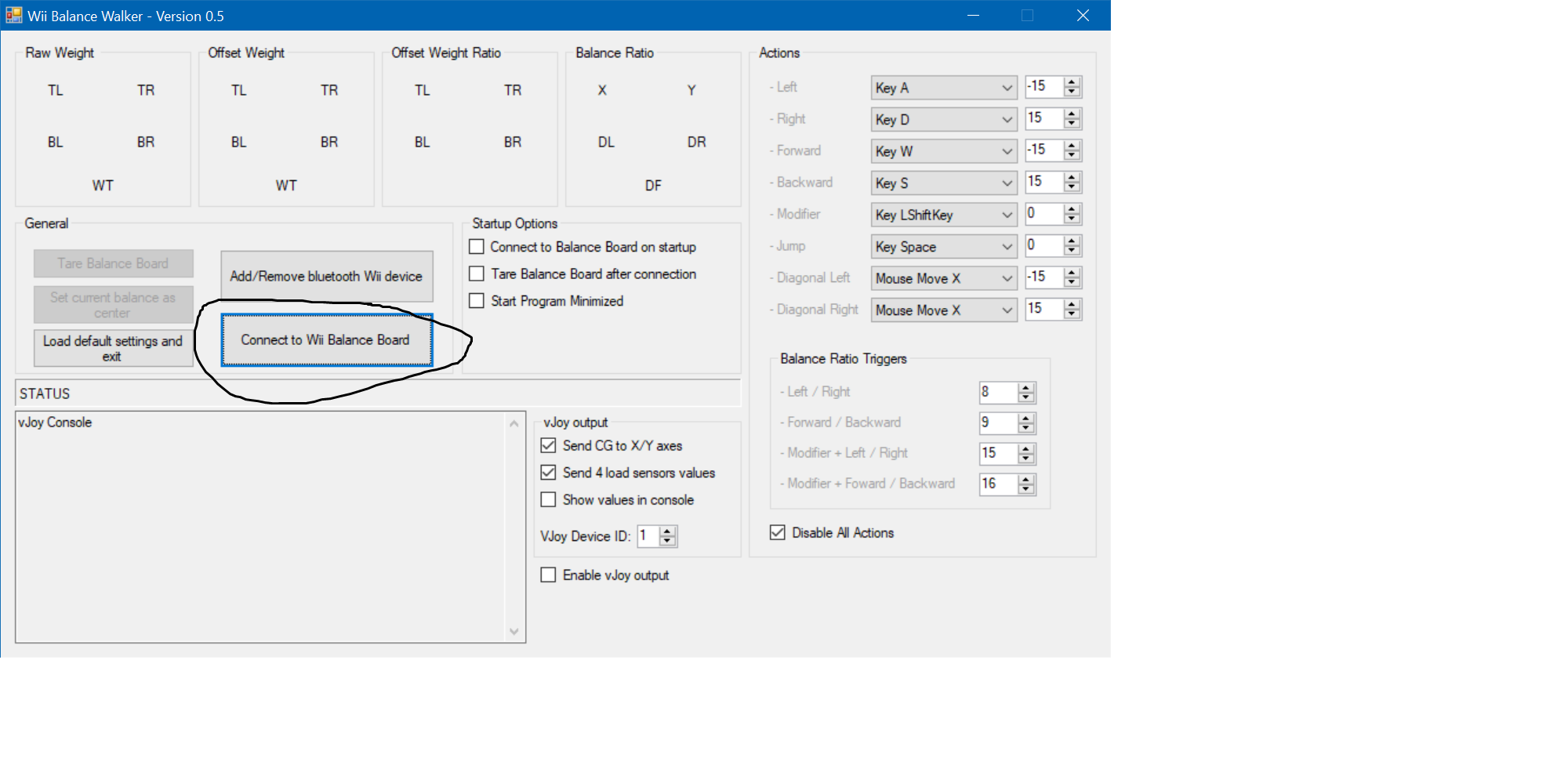Increase the Jump action value stepper
The image size is (1568, 765).
point(1073,241)
